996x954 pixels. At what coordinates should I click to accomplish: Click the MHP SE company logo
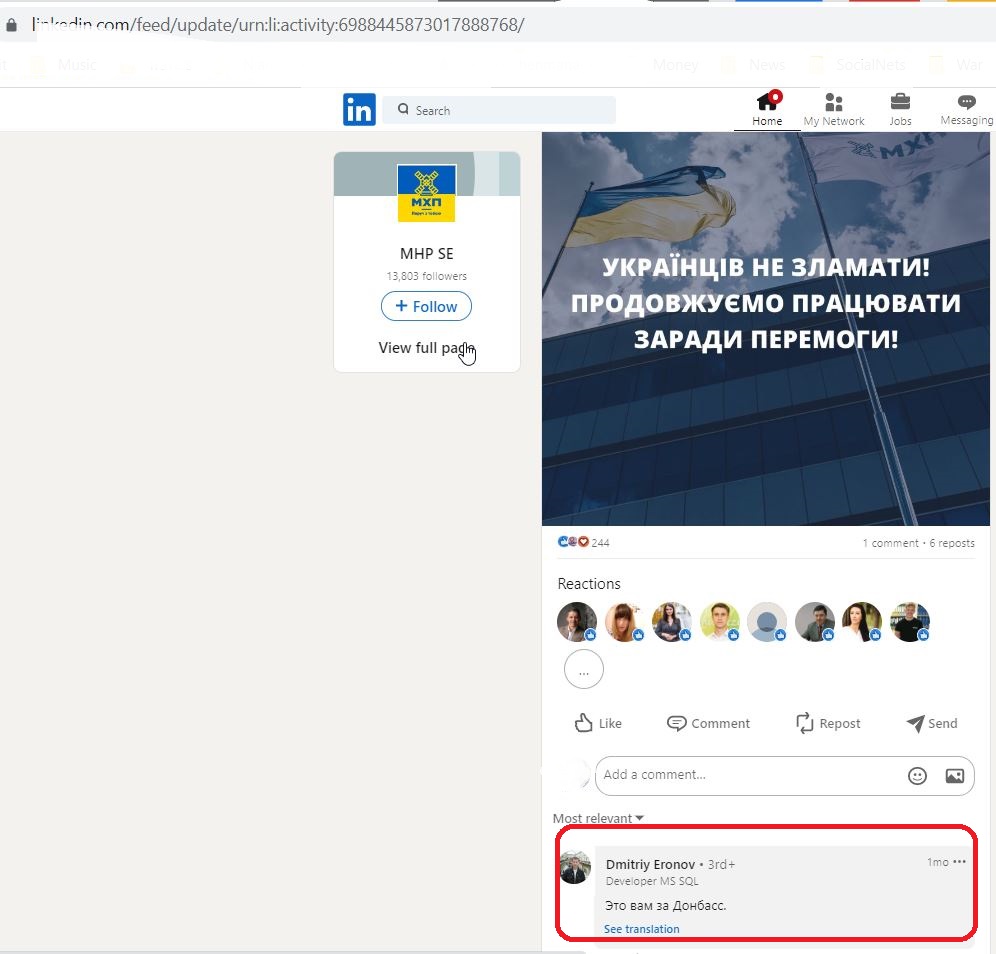[426, 193]
